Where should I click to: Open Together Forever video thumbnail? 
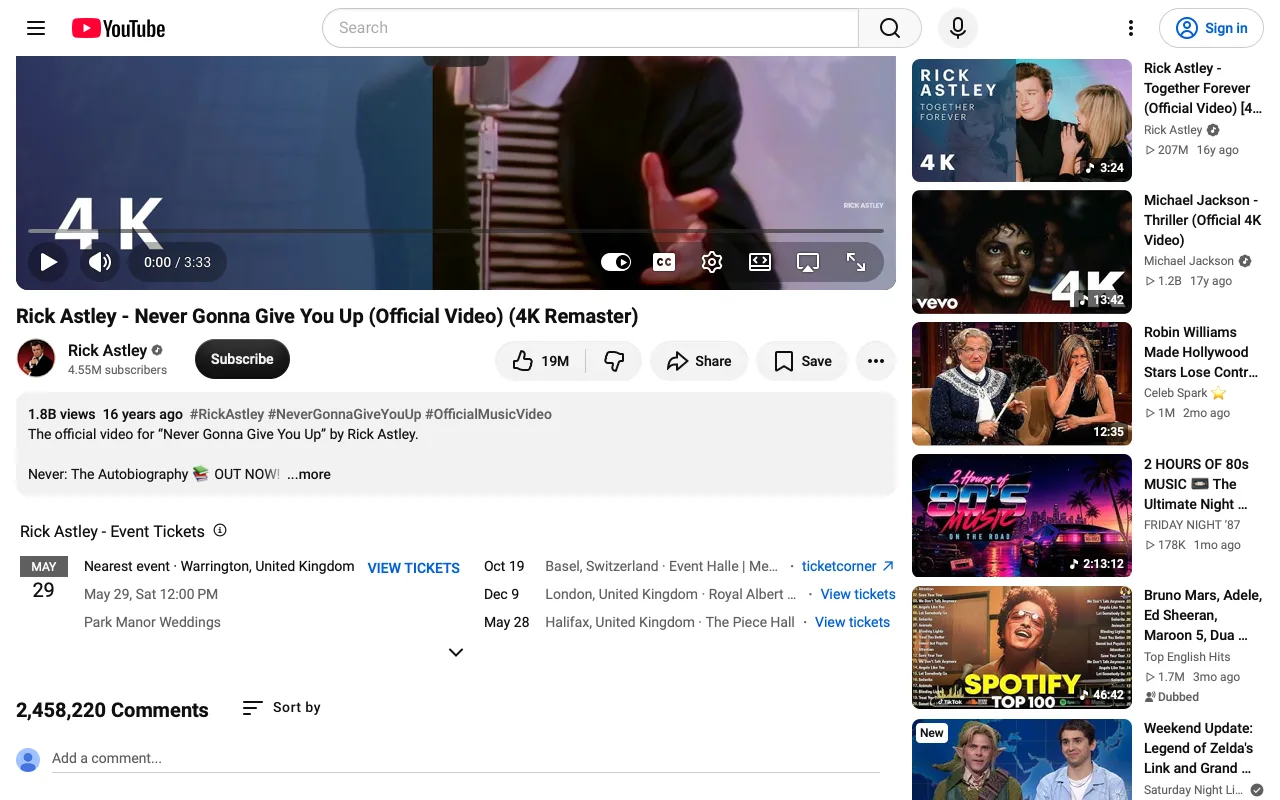point(1022,120)
